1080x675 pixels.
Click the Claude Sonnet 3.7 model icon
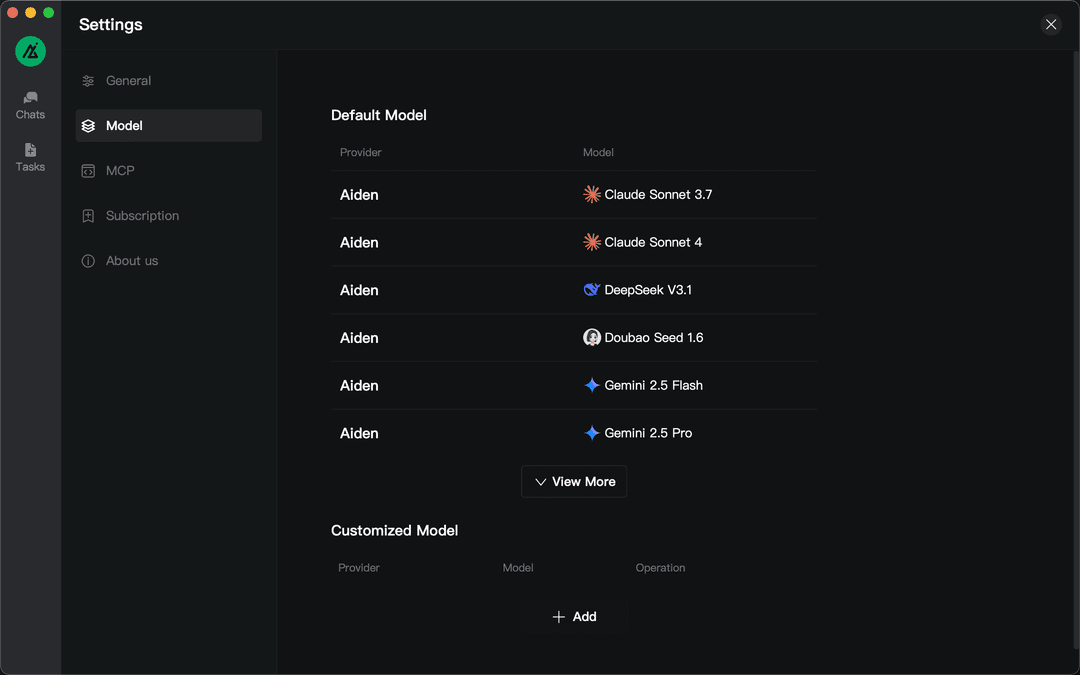[x=592, y=194]
